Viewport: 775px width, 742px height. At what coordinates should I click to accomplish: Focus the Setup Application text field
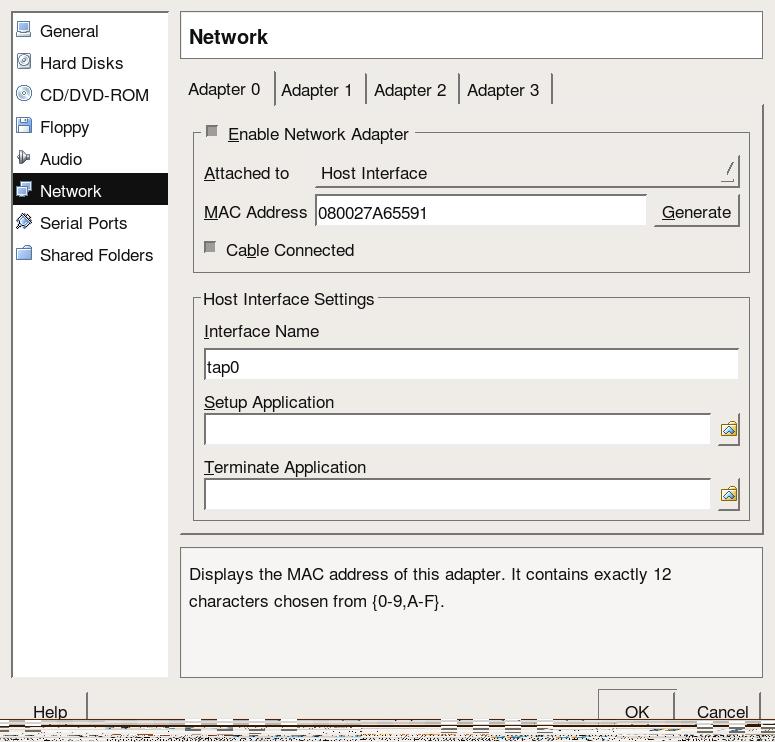(458, 429)
